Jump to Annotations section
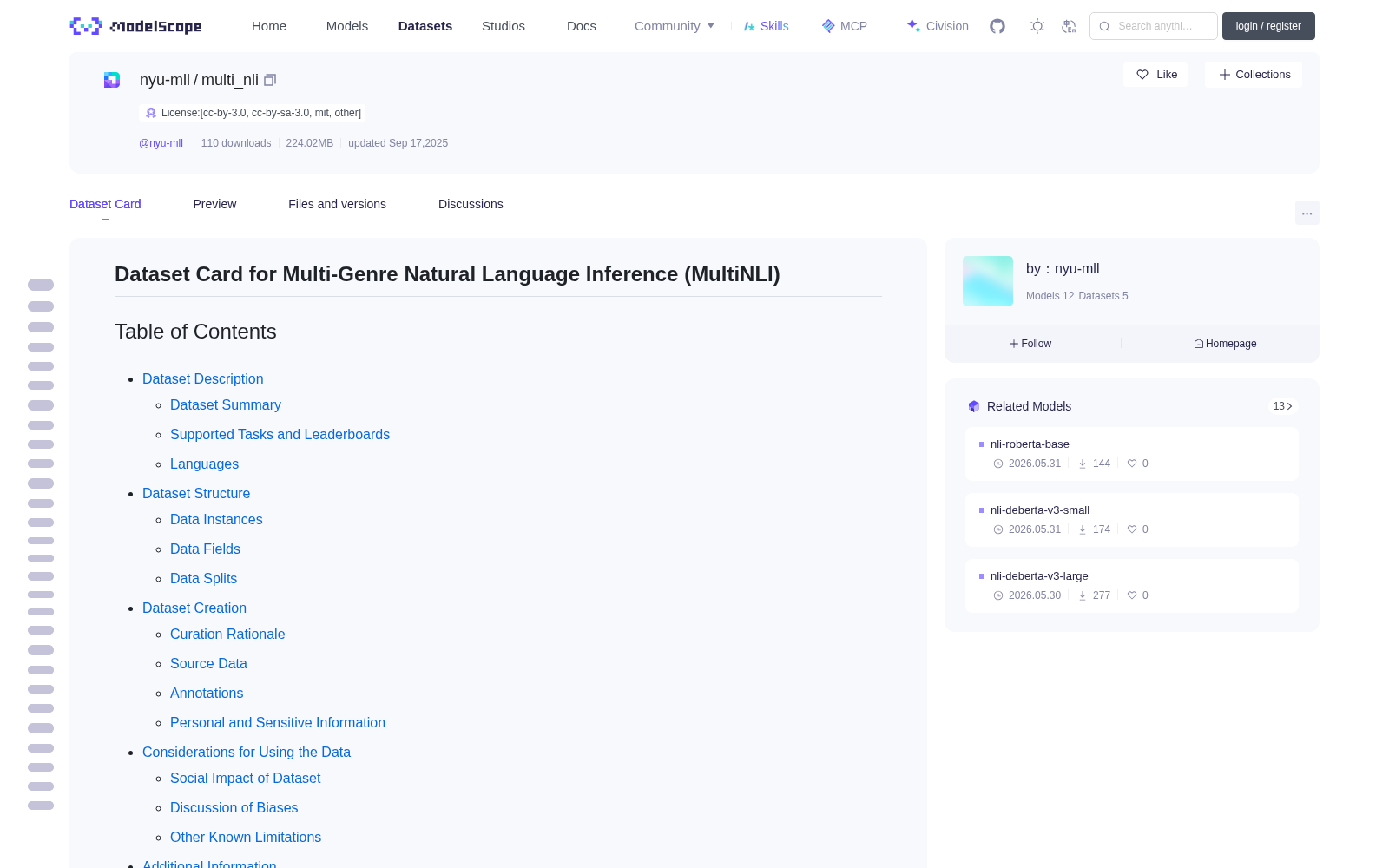 (207, 693)
